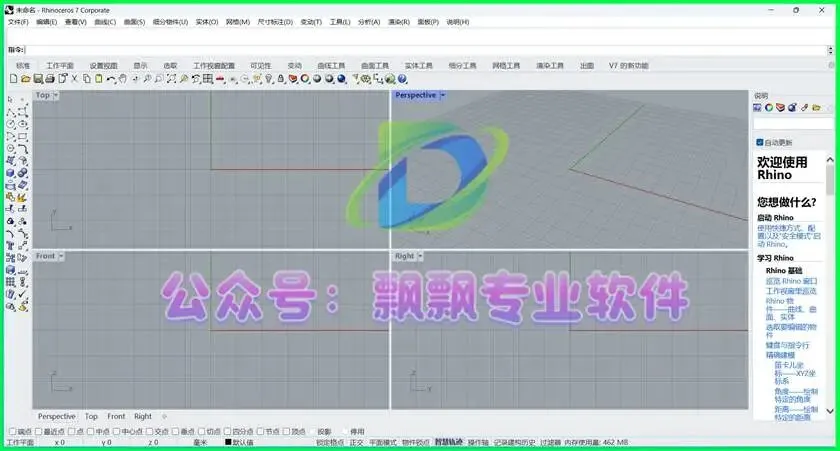Enable the 节点 object snap checkbox
This screenshot has height=451, width=840.
click(260, 431)
